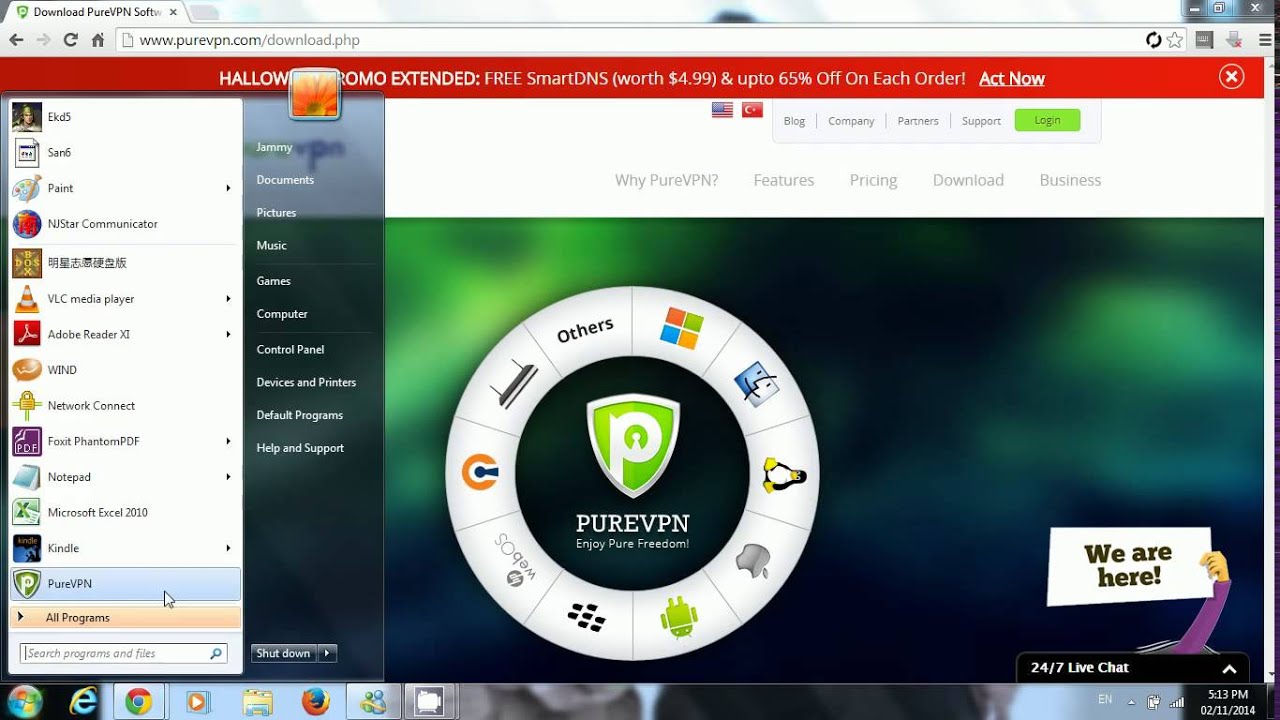Pick the Linux penguin icon on wheel
The width and height of the screenshot is (1280, 720).
click(x=783, y=476)
